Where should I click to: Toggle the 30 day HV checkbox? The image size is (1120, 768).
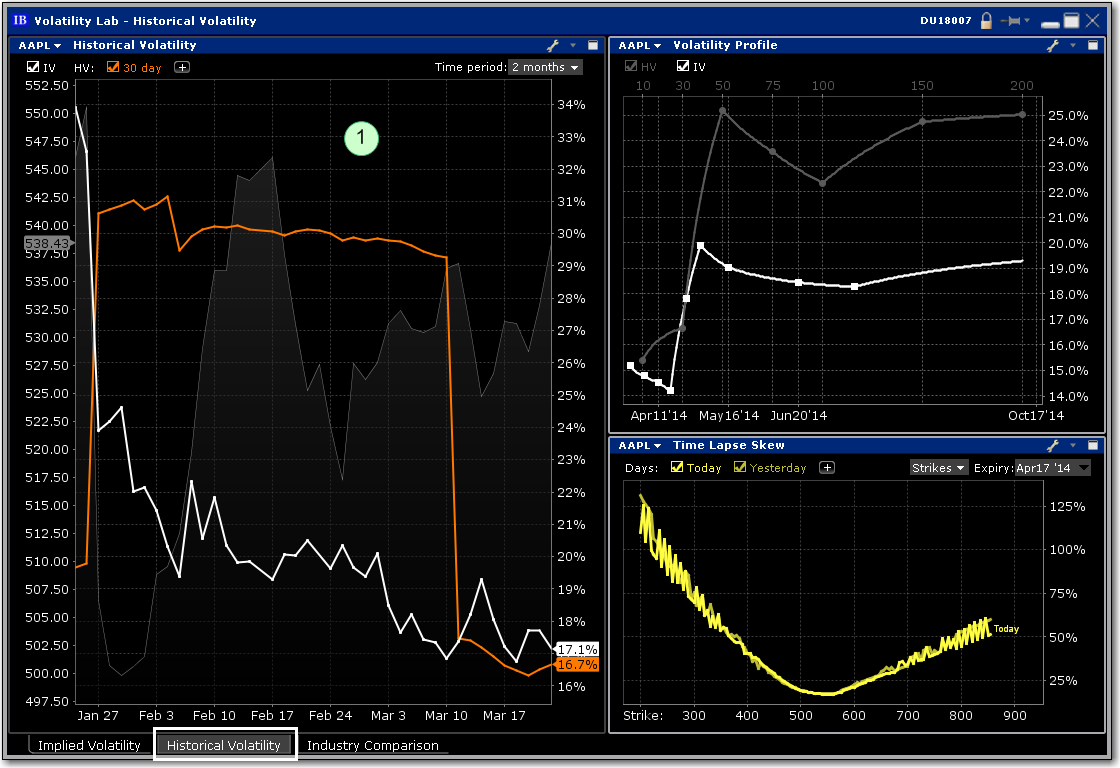pyautogui.click(x=113, y=67)
